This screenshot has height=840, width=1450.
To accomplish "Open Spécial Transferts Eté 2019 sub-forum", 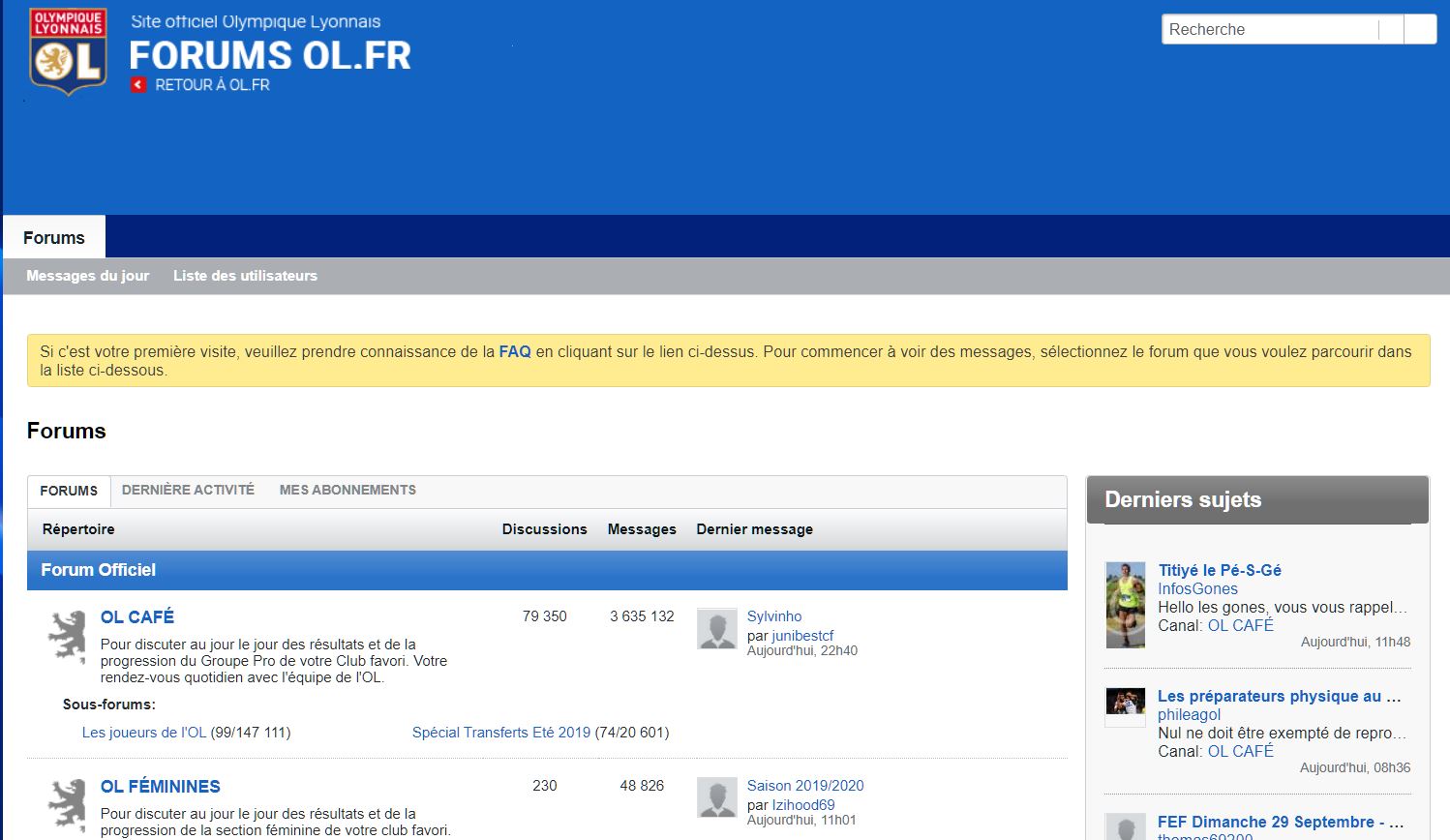I will coord(500,733).
